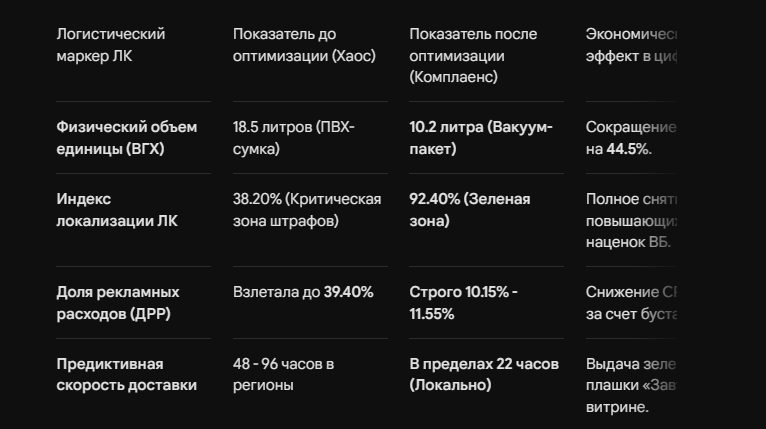This screenshot has width=766, height=429.
Task: Click the 'Индекс локализации ЛК' row label
Action: (x=117, y=210)
